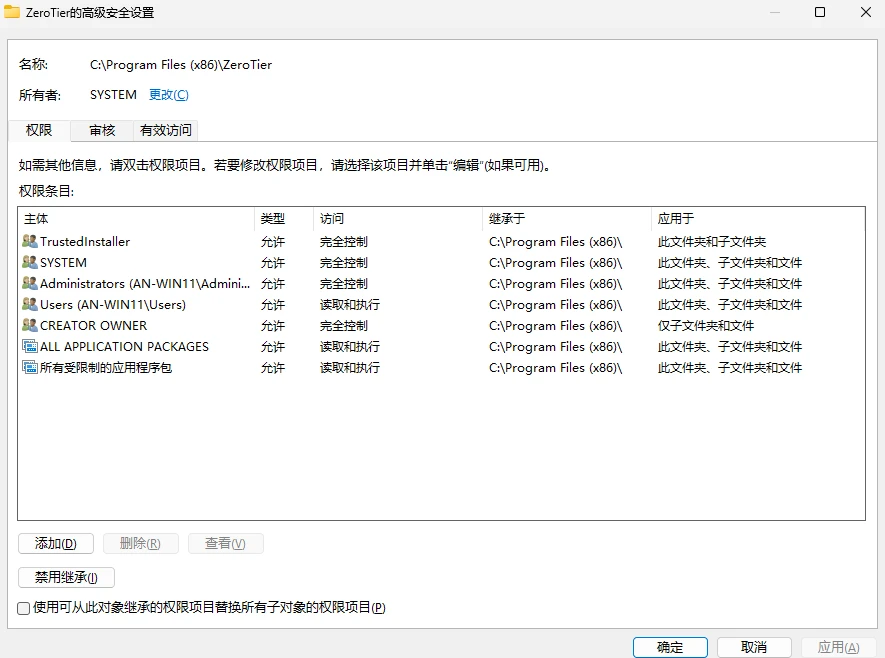The image size is (885, 658).
Task: Open the 有效访问 tab
Action: click(166, 130)
